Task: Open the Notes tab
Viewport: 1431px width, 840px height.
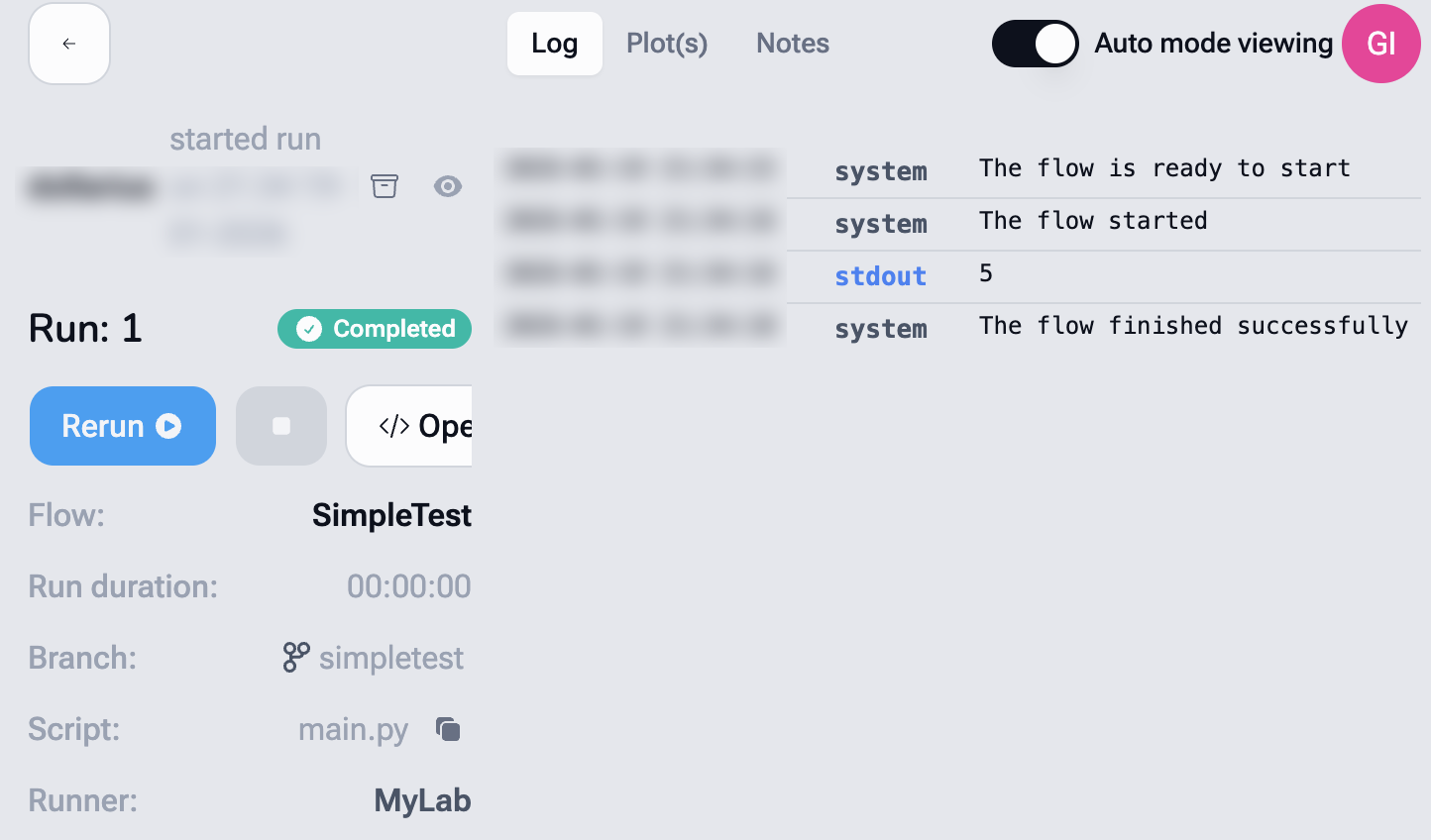Action: [792, 44]
